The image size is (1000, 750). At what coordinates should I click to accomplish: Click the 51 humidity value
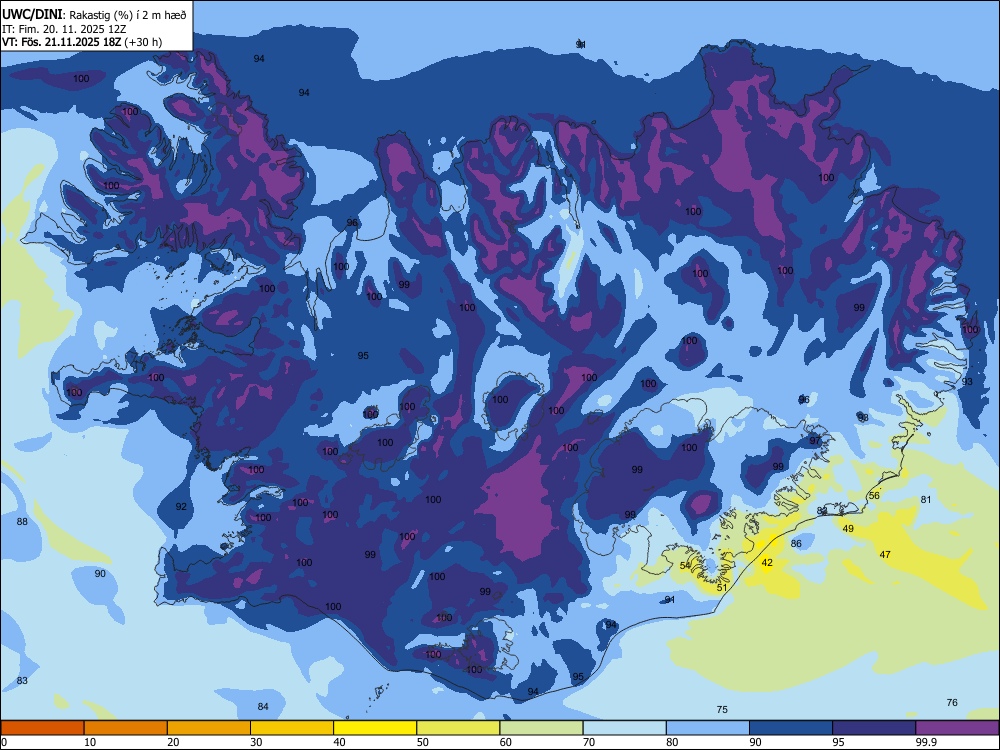pyautogui.click(x=721, y=587)
